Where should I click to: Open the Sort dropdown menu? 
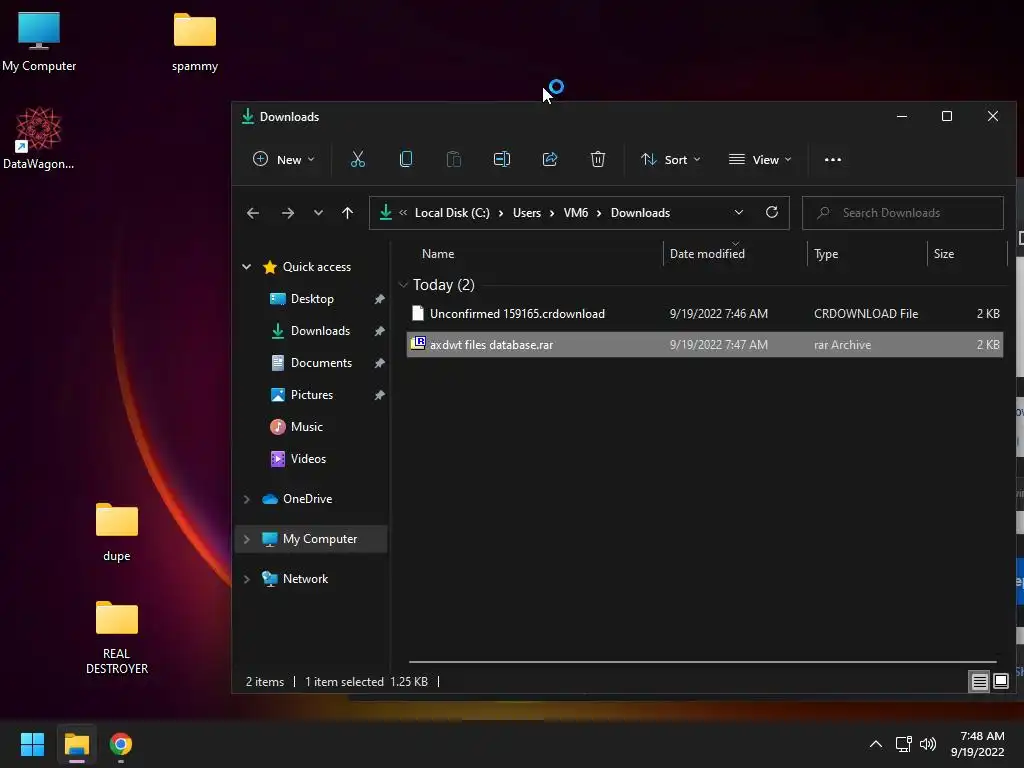[671, 159]
